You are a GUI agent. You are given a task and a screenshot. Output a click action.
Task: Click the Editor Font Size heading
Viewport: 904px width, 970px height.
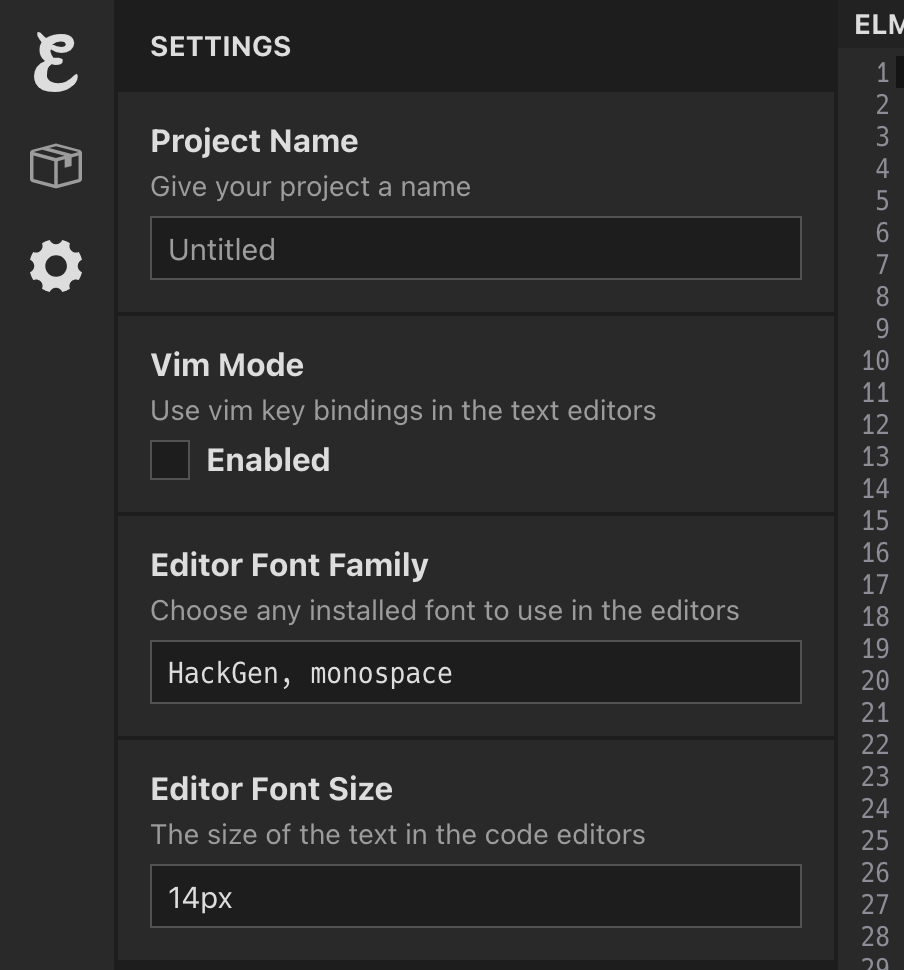pos(271,789)
